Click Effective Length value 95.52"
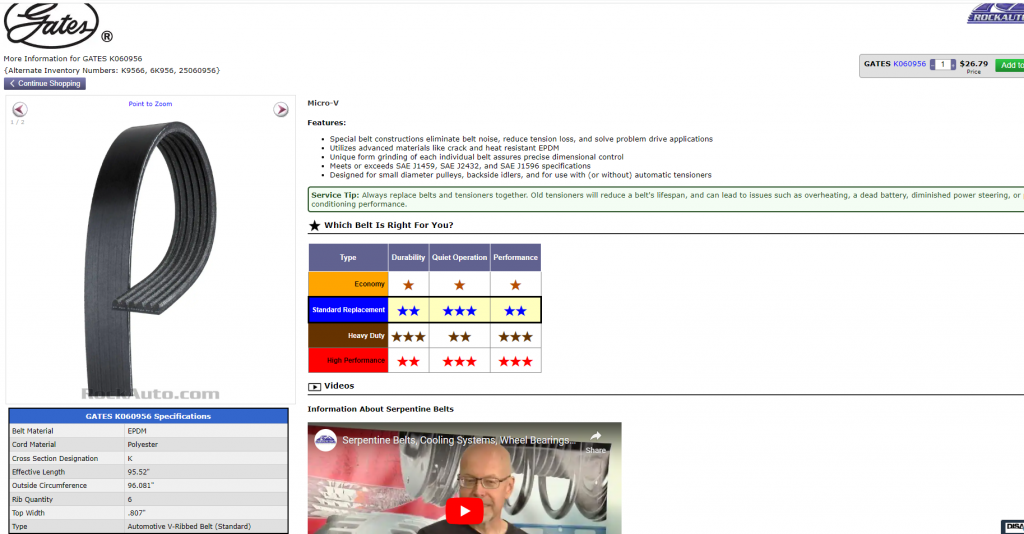 [138, 472]
